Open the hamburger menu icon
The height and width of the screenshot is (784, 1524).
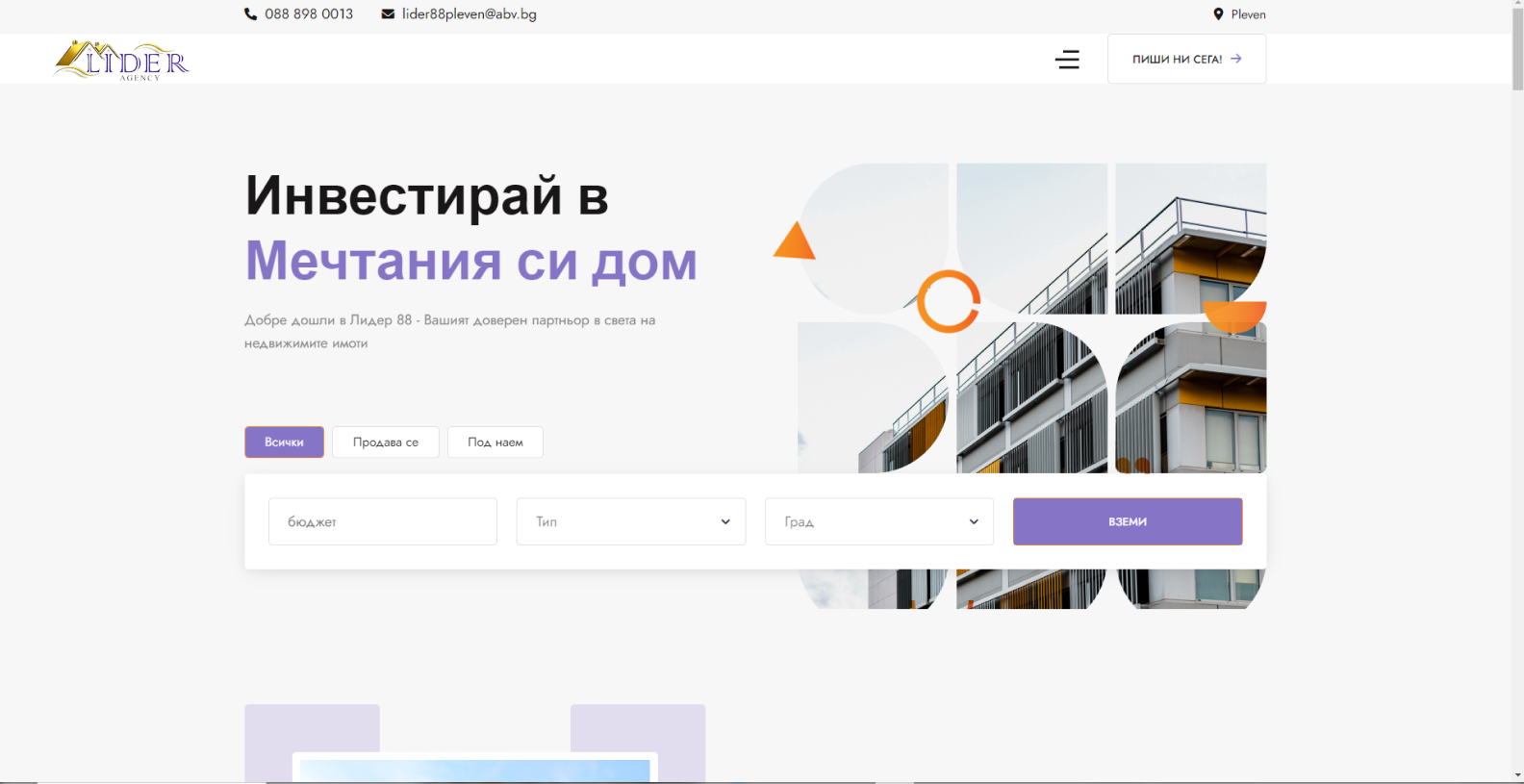1067,60
